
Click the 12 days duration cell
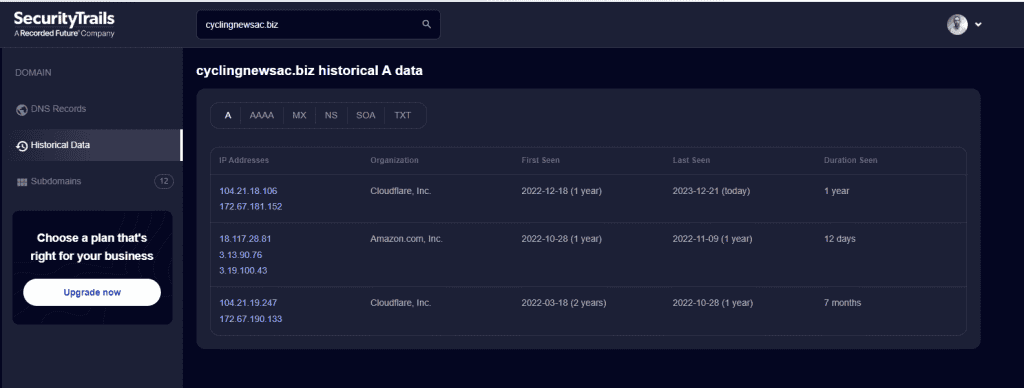tap(839, 238)
